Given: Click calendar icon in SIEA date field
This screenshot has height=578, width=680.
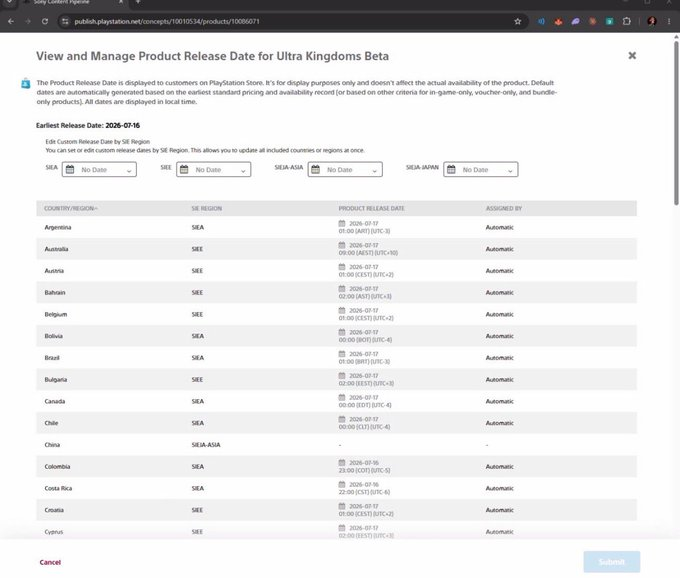Looking at the screenshot, I should (x=70, y=169).
